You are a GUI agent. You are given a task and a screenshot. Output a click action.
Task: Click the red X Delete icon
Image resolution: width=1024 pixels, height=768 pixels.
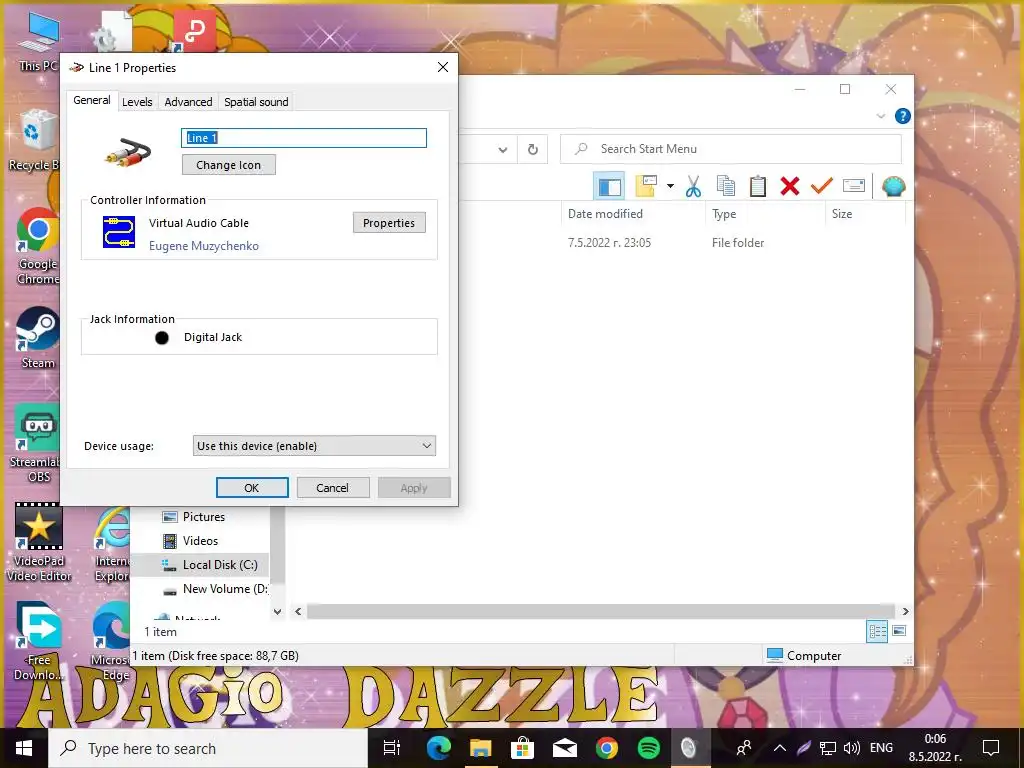click(790, 187)
